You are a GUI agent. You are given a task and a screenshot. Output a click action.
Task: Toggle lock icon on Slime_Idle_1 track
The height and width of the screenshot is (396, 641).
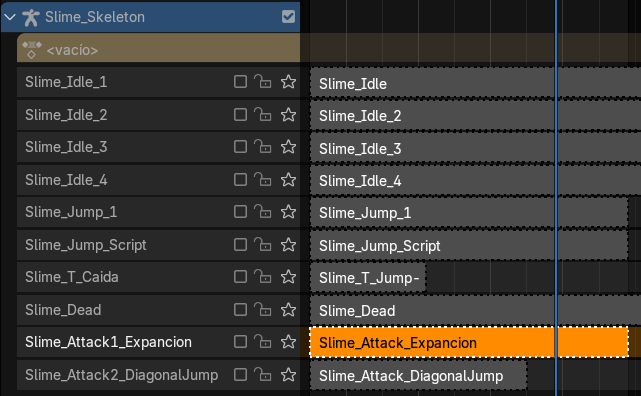click(x=263, y=82)
